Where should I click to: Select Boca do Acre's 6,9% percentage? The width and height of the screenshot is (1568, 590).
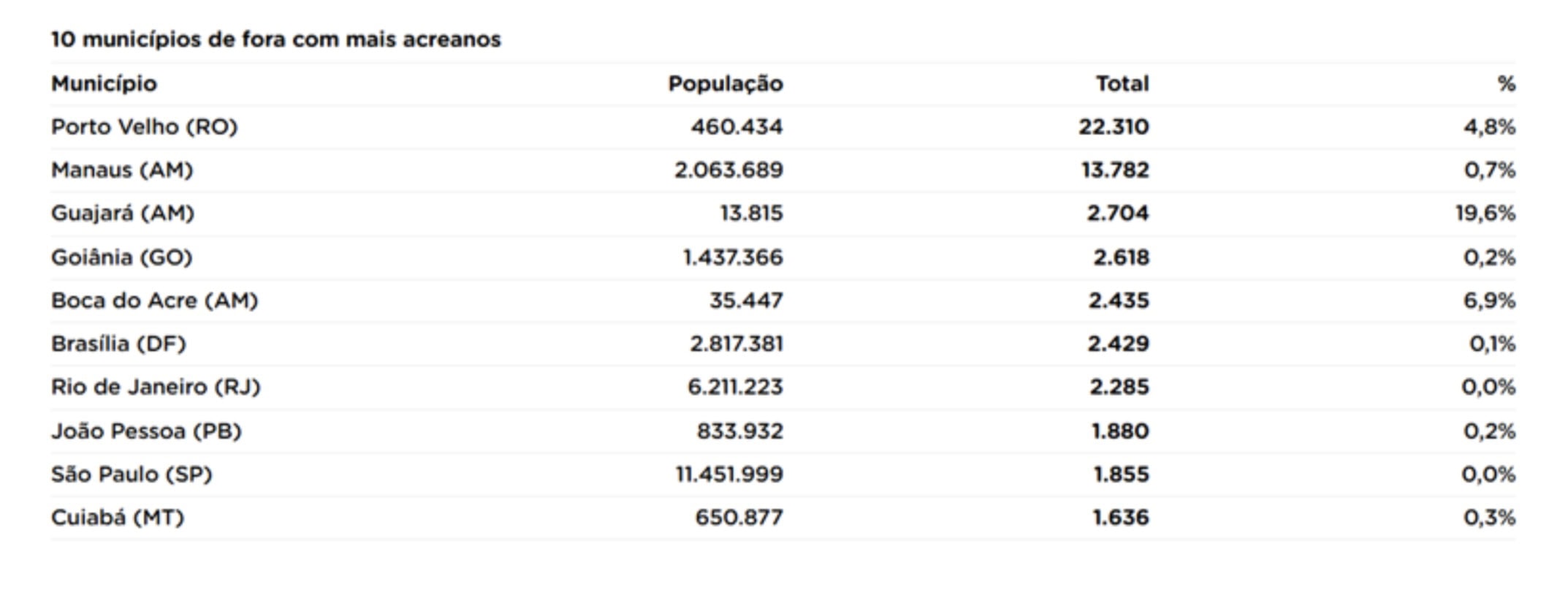coord(1488,300)
